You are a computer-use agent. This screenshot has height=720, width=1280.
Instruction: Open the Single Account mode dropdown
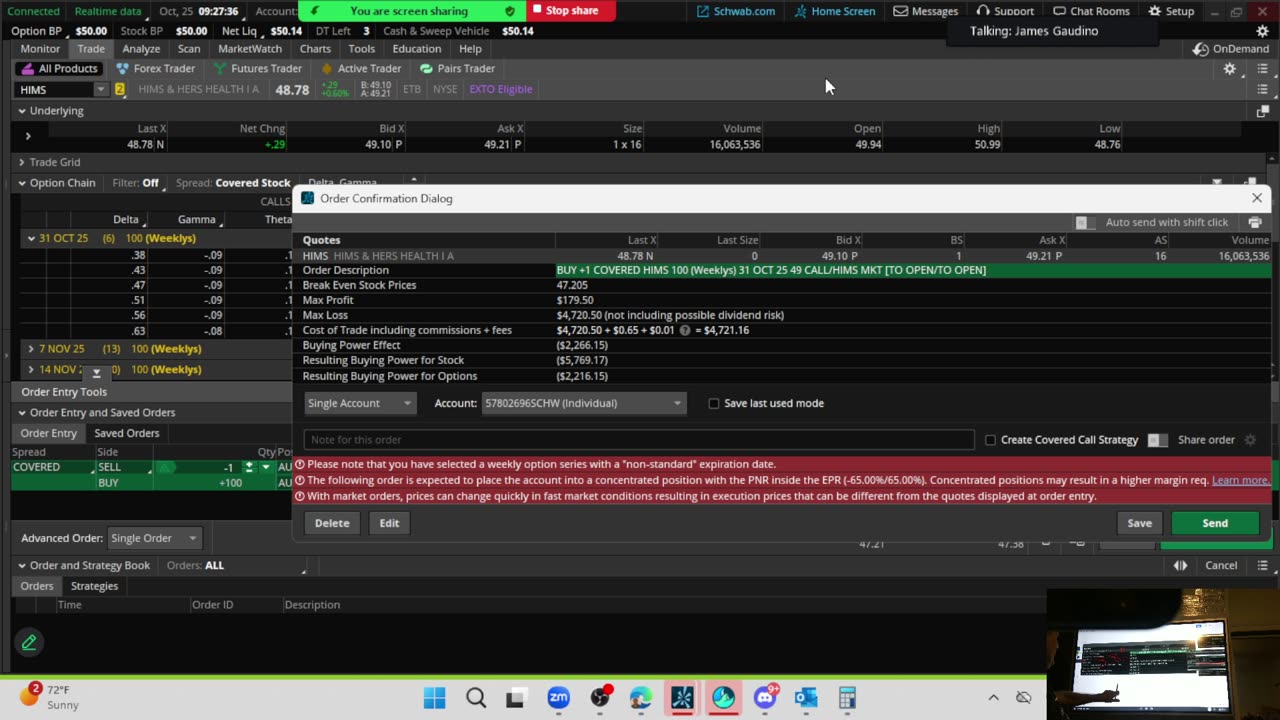[359, 404]
